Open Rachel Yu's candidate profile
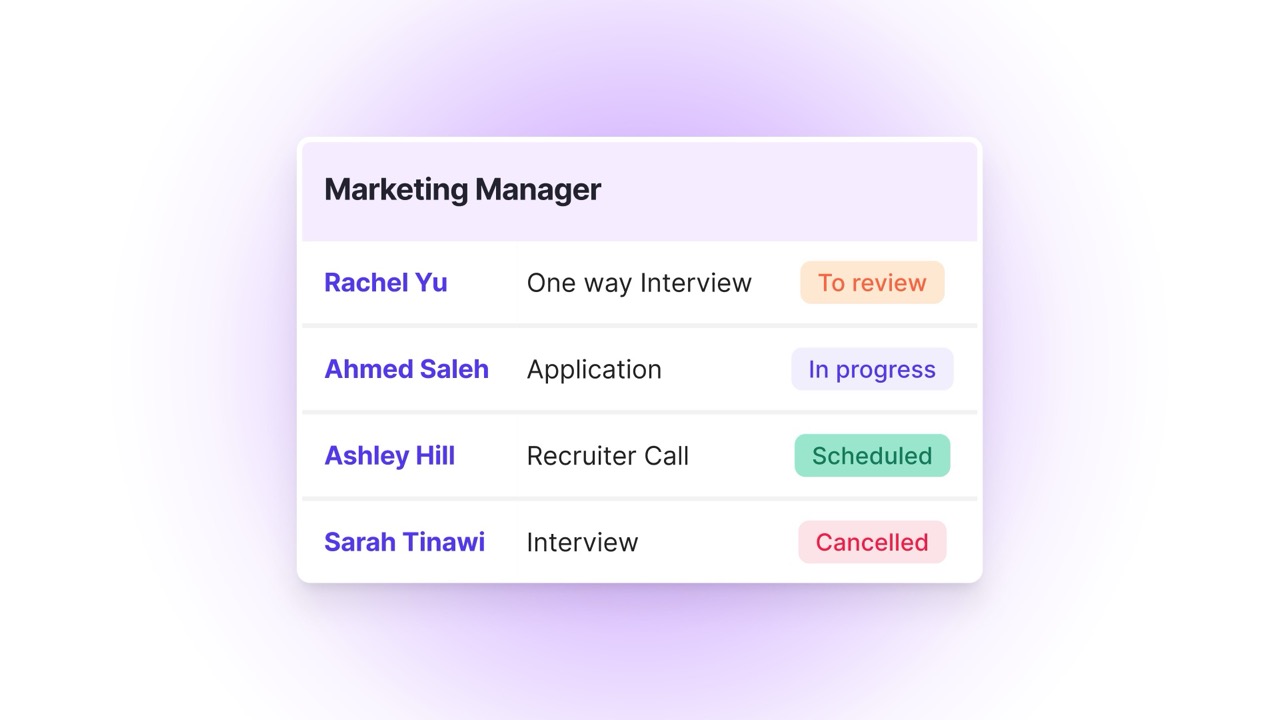Image resolution: width=1280 pixels, height=720 pixels. pos(385,282)
